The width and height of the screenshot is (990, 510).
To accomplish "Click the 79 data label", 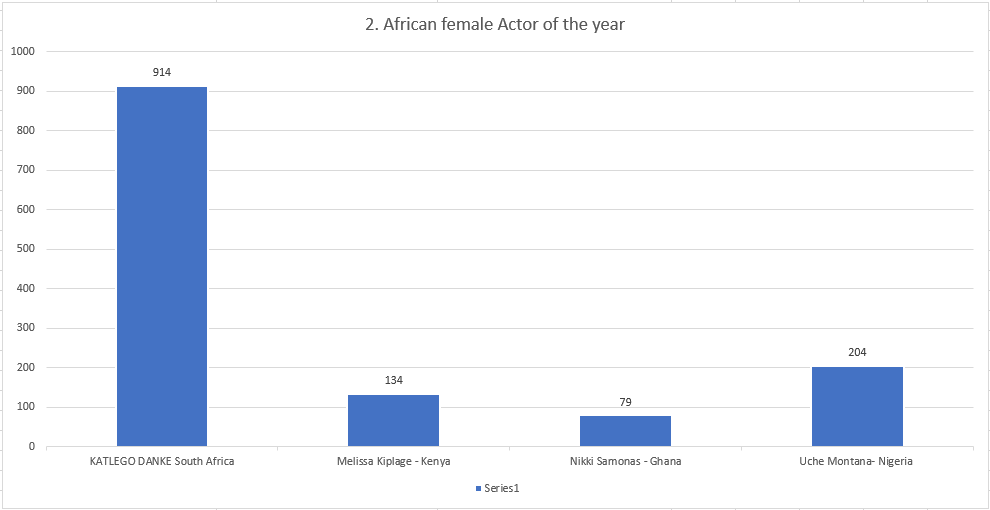I will pyautogui.click(x=625, y=402).
